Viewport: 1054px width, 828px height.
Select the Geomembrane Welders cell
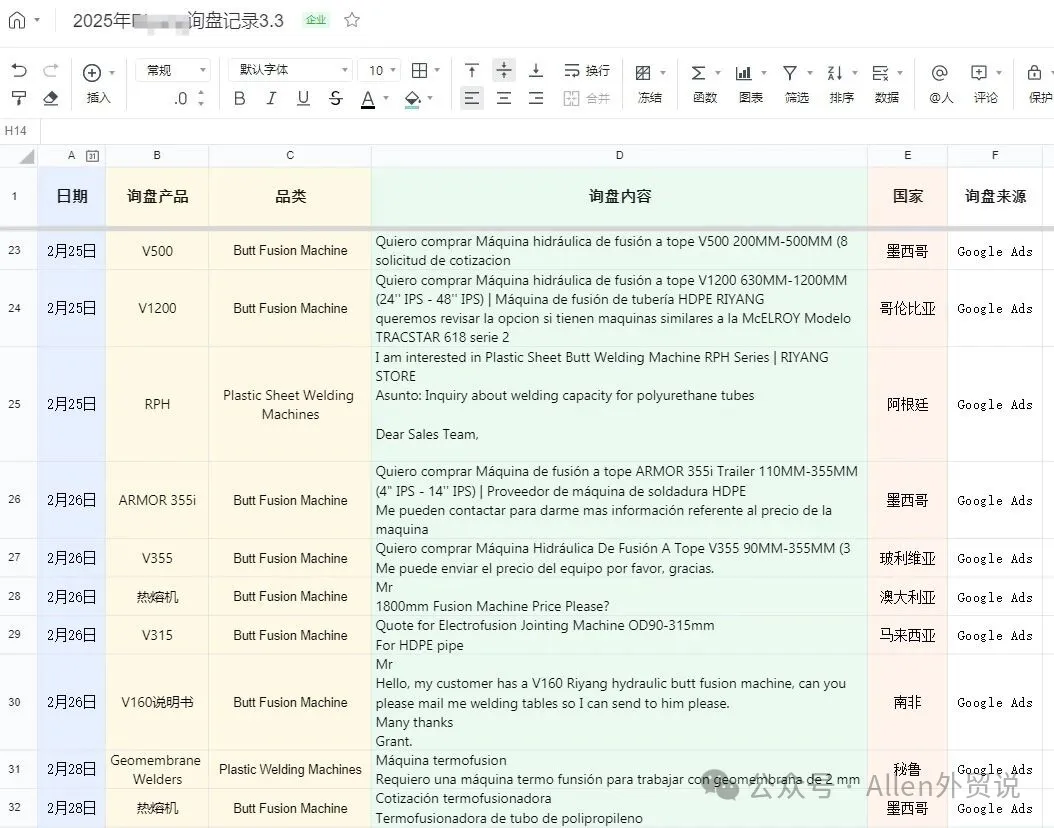point(157,770)
